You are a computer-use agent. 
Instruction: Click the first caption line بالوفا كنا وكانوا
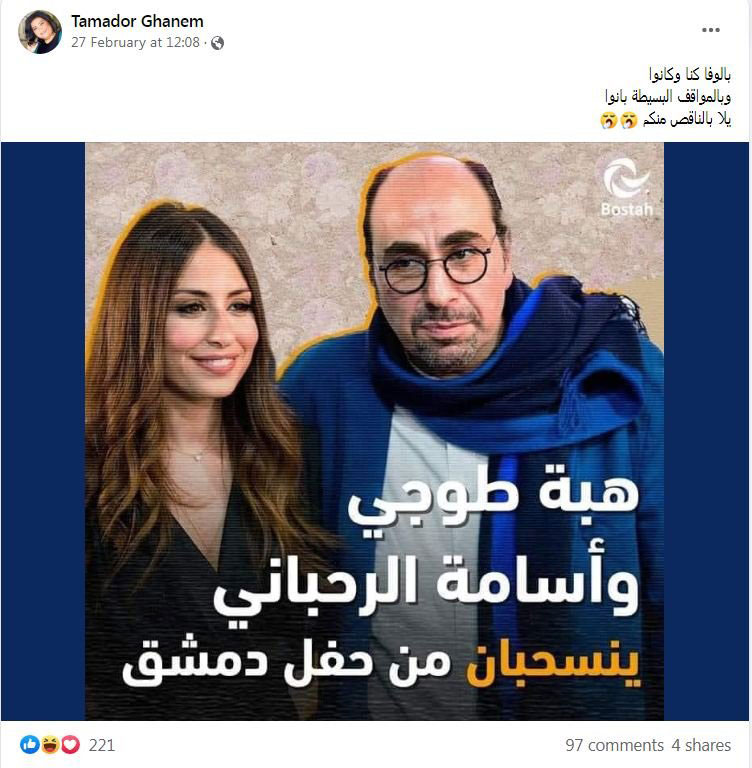690,74
